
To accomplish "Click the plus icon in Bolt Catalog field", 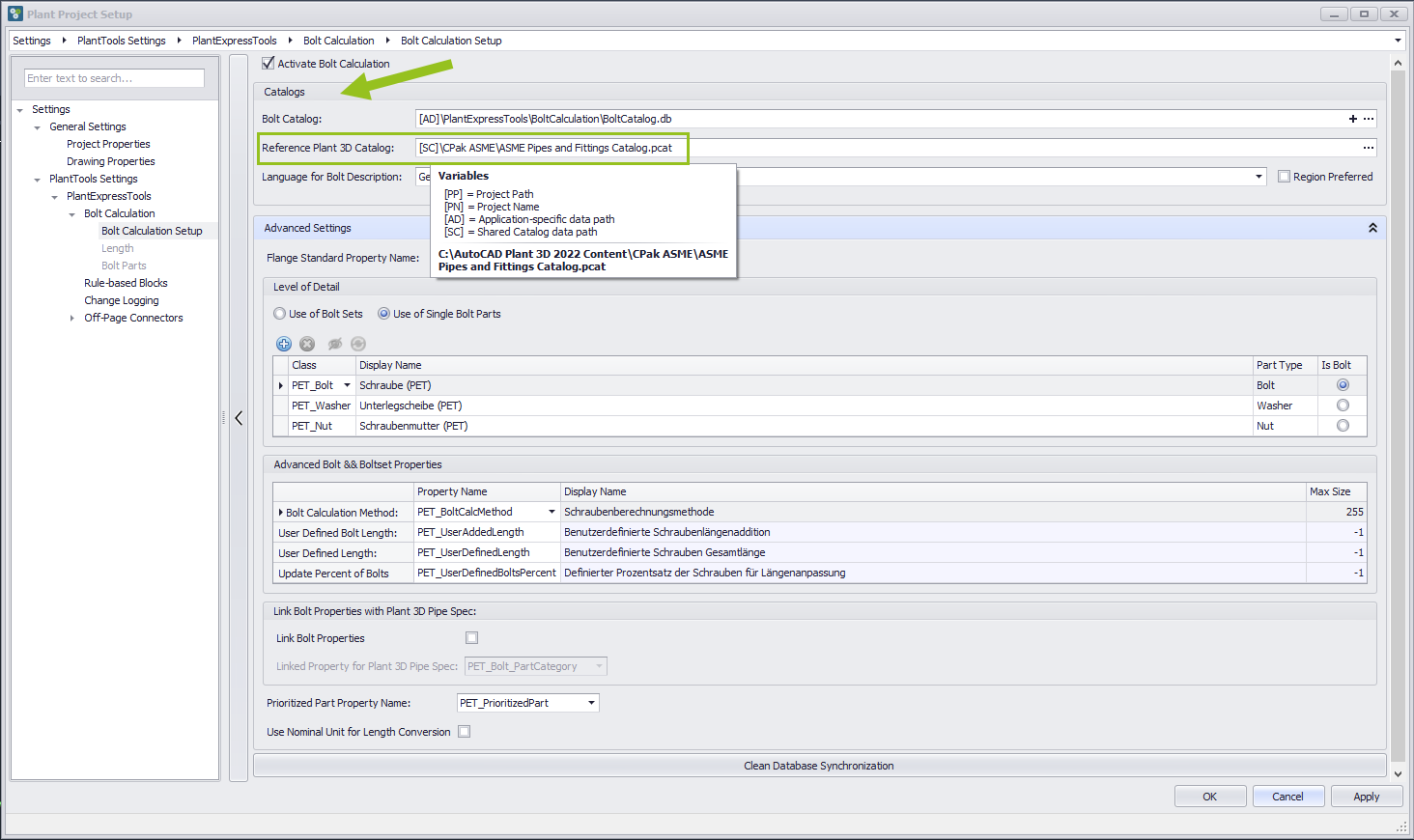I will (1353, 119).
